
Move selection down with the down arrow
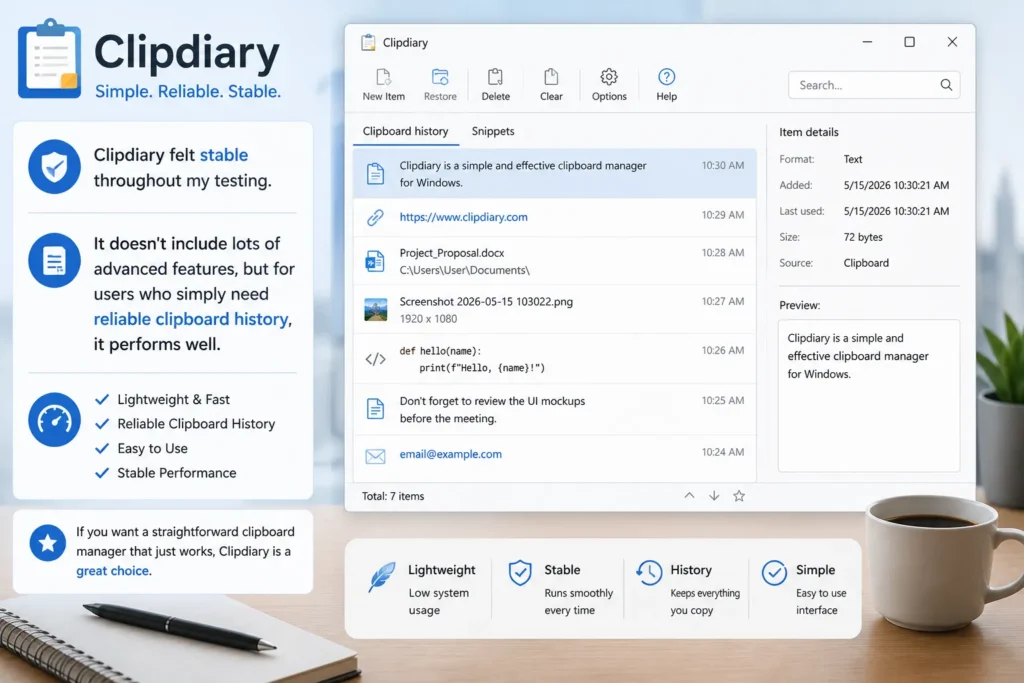click(714, 496)
